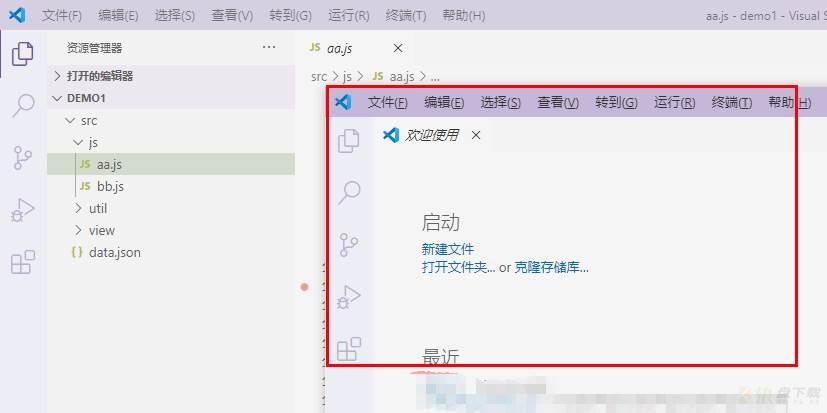Screen dimensions: 827x413
Task: Click Explorer icon in the inset Welcome window
Action: (349, 140)
